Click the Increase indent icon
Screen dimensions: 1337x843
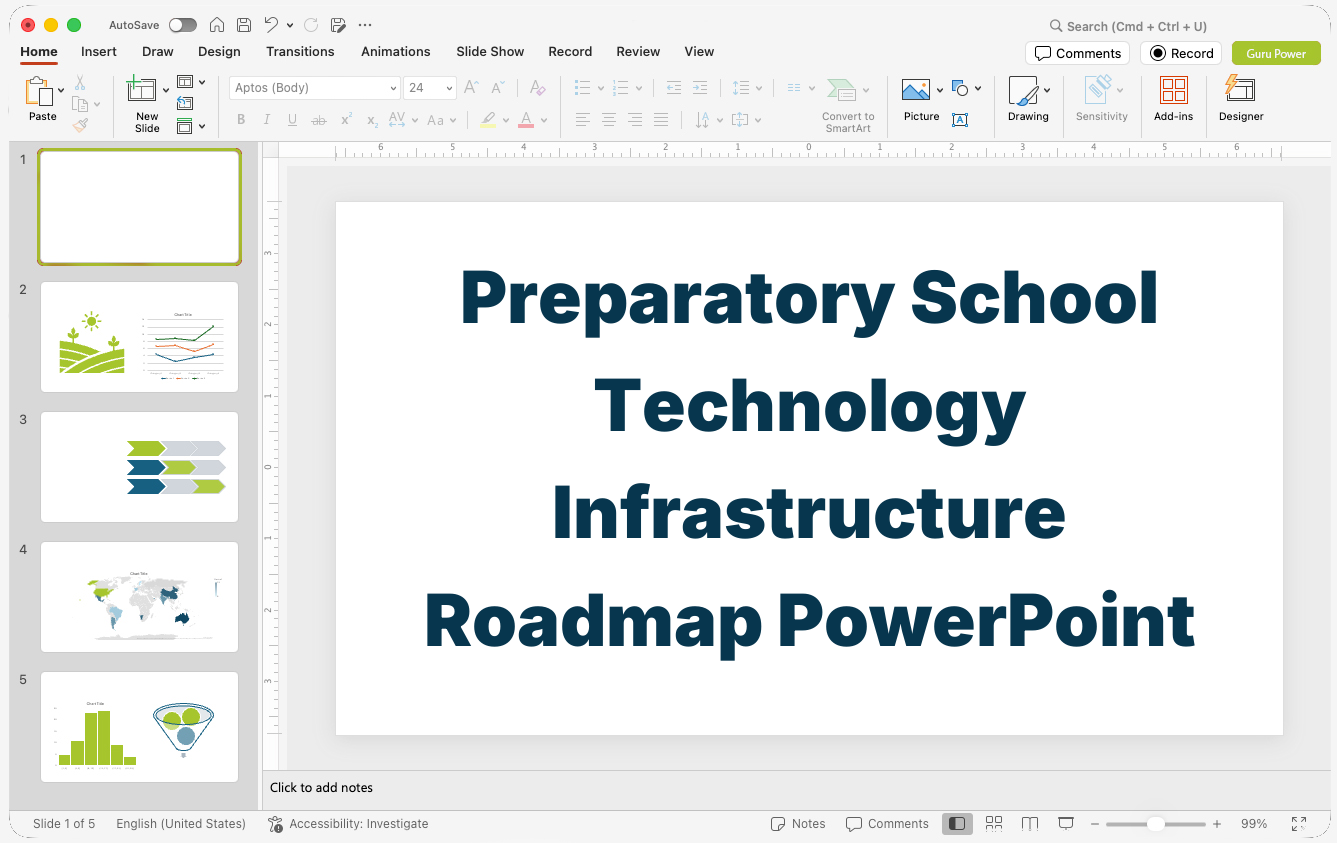pos(700,88)
